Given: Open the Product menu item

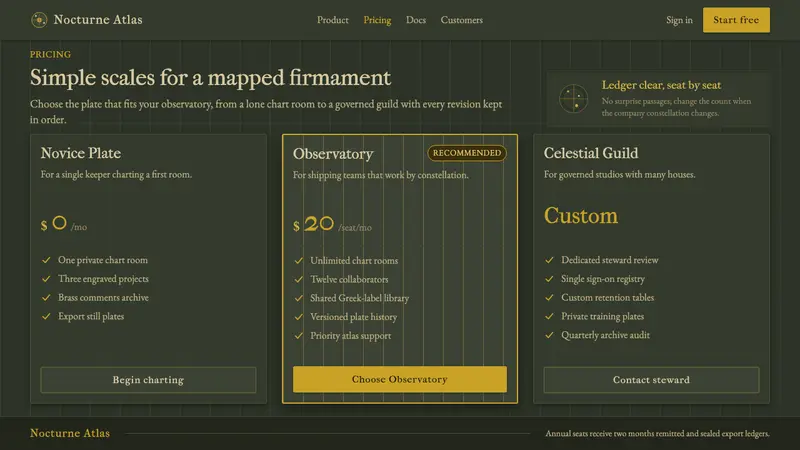Looking at the screenshot, I should pyautogui.click(x=333, y=20).
